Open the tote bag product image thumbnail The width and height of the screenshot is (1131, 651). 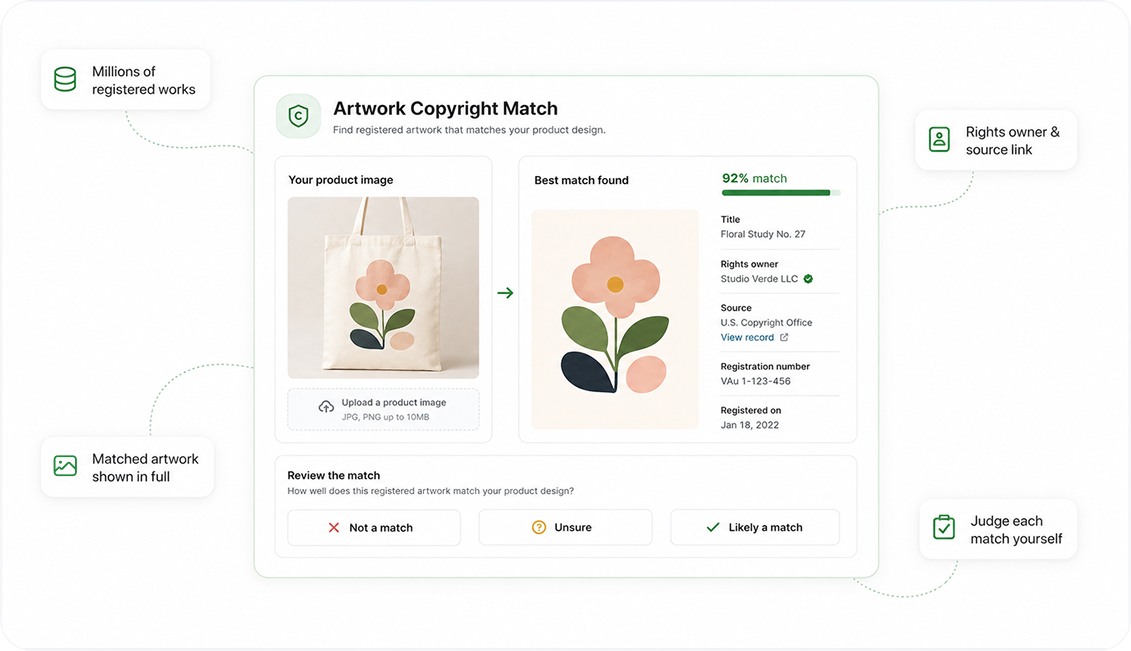[383, 288]
